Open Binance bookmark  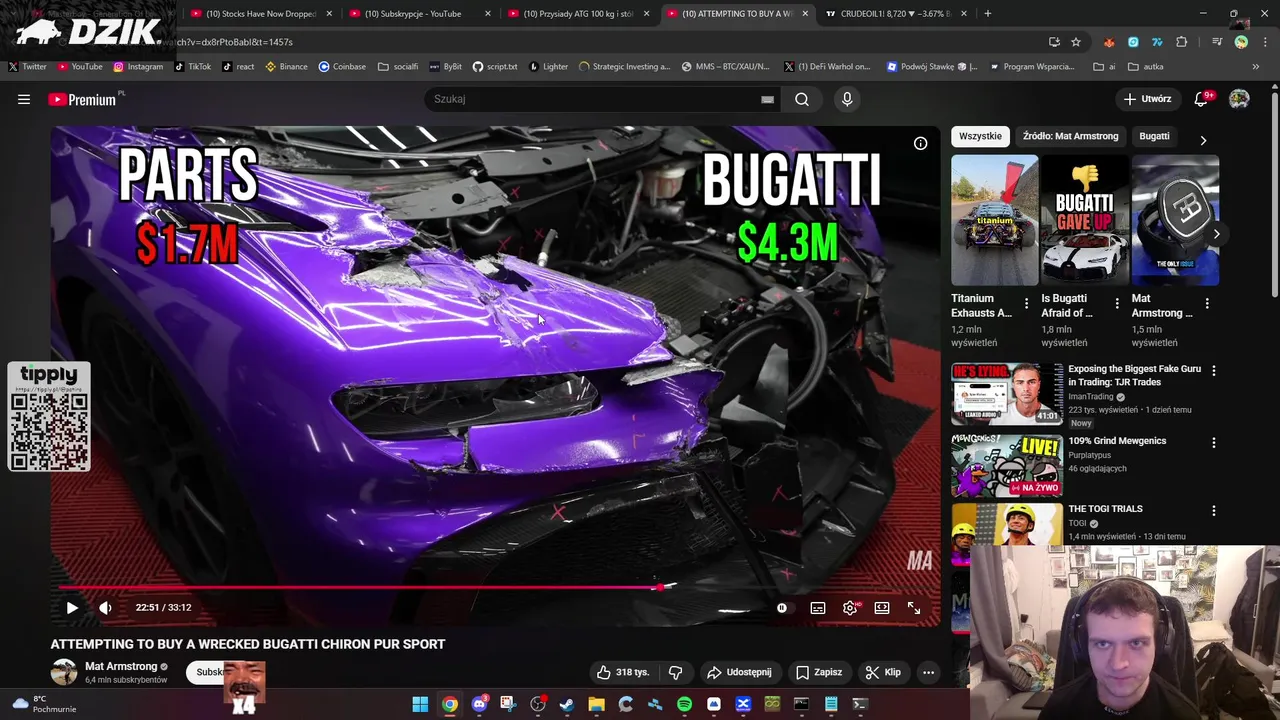(286, 67)
